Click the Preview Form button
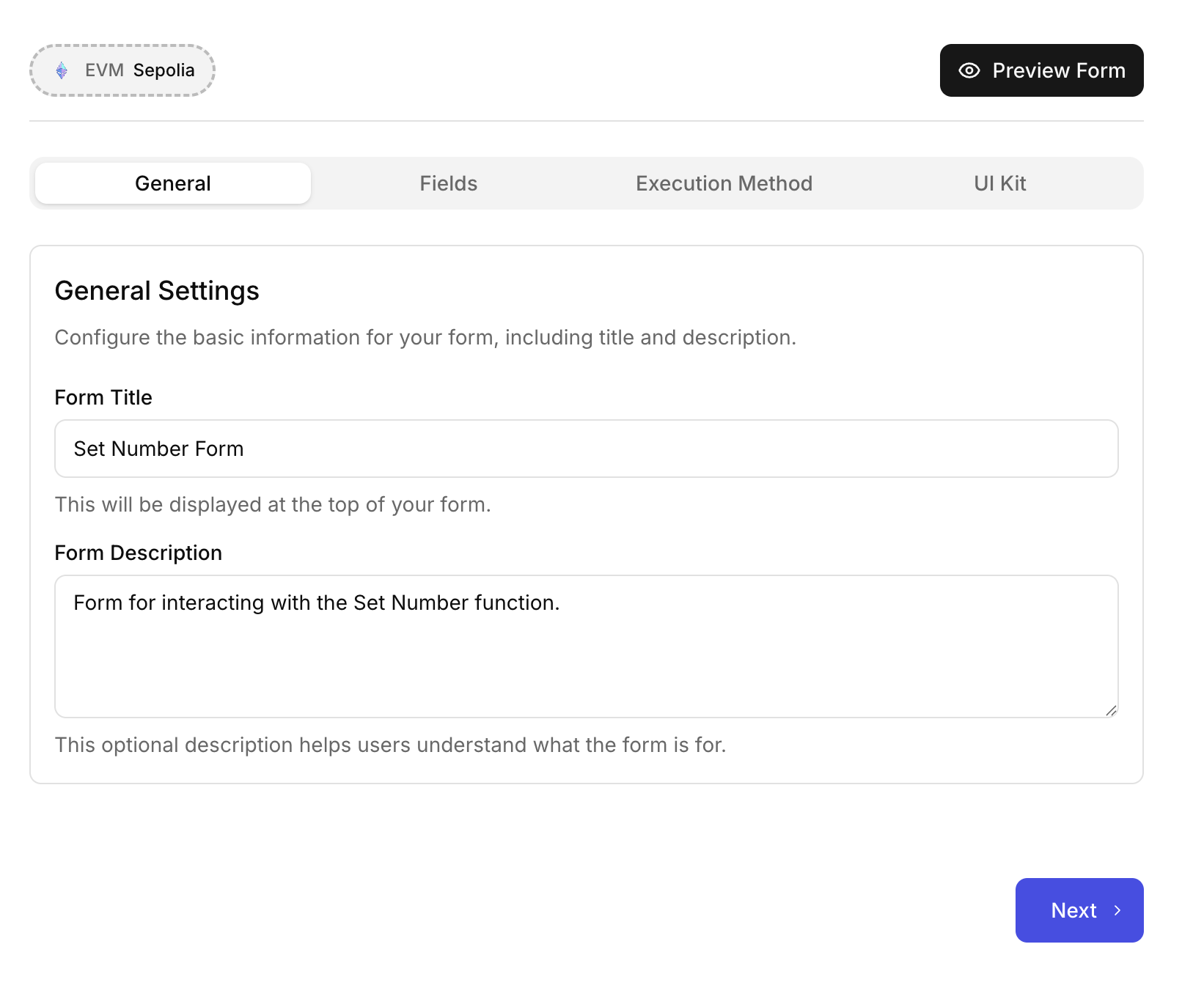 pyautogui.click(x=1041, y=70)
